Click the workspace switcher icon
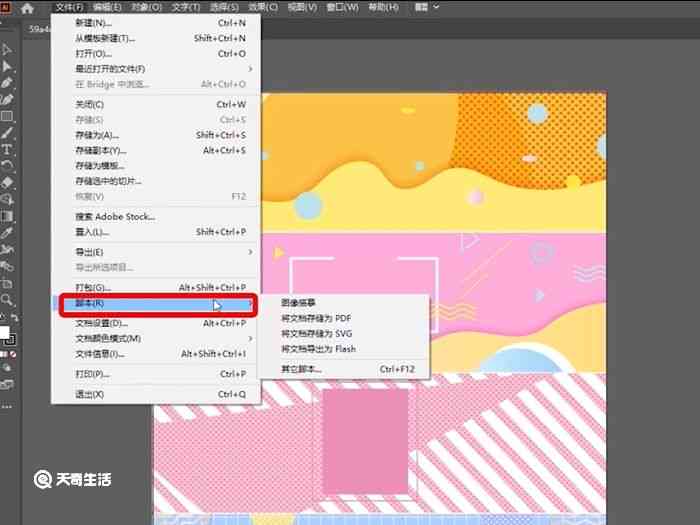 (421, 7)
